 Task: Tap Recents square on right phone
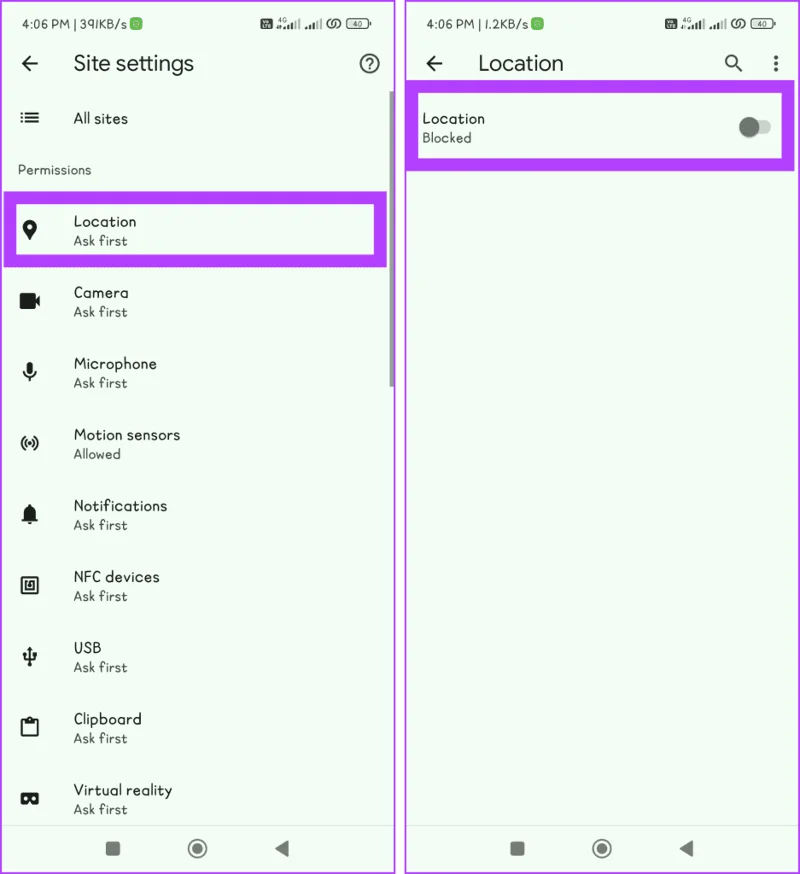pos(517,849)
